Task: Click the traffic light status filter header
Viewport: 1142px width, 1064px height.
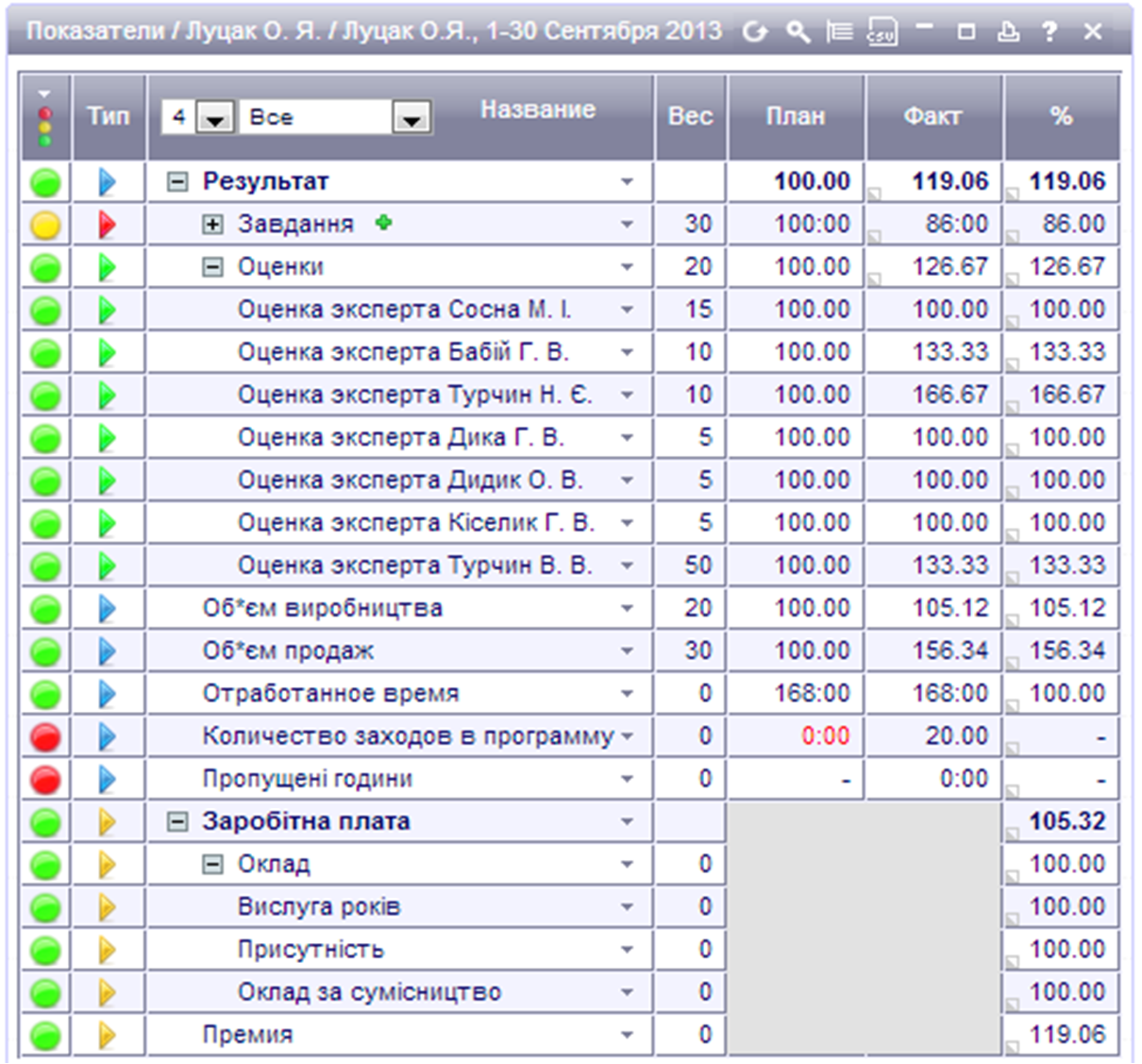Action: pyautogui.click(x=44, y=117)
